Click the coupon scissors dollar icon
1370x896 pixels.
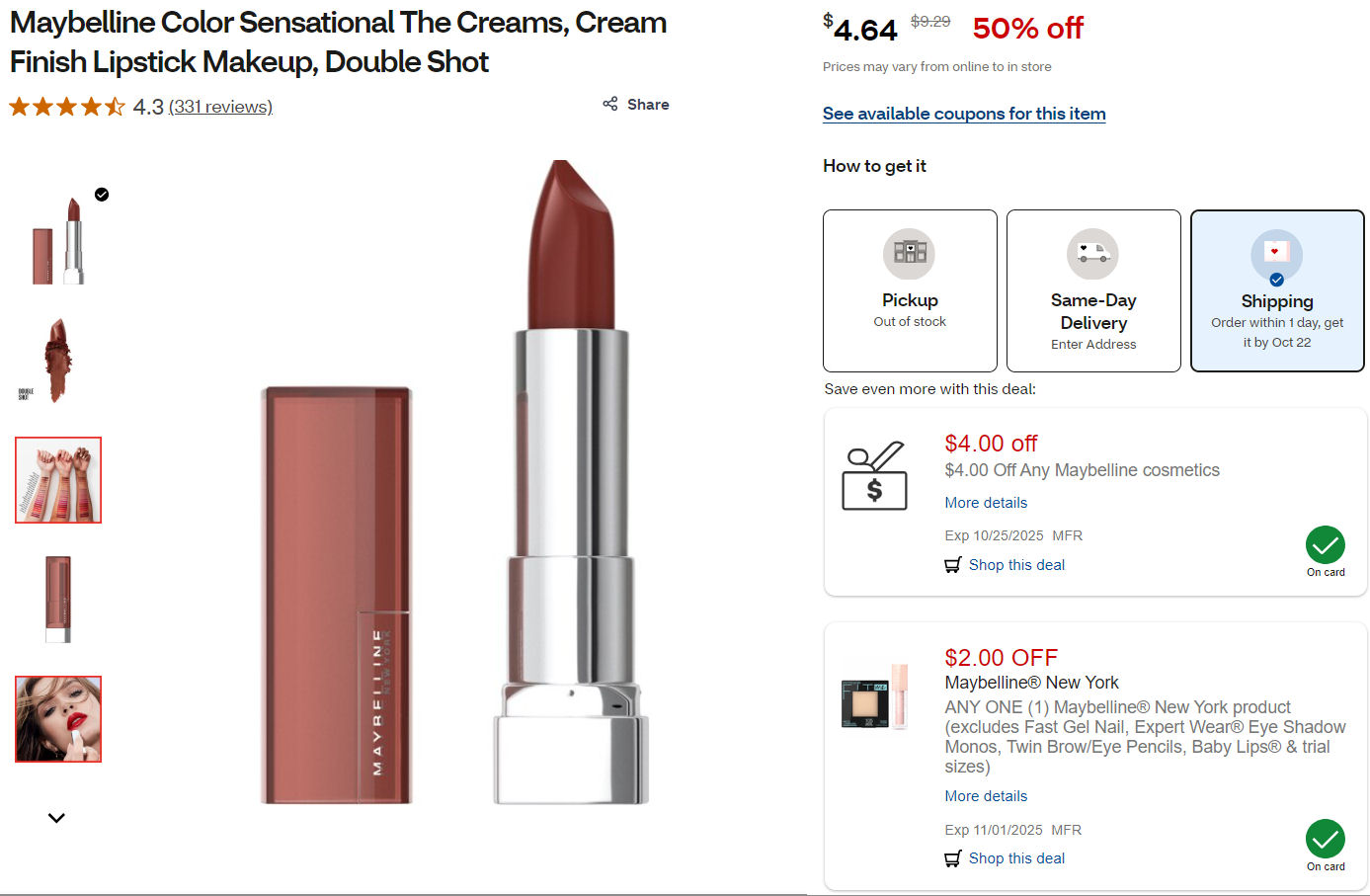pyautogui.click(x=874, y=476)
